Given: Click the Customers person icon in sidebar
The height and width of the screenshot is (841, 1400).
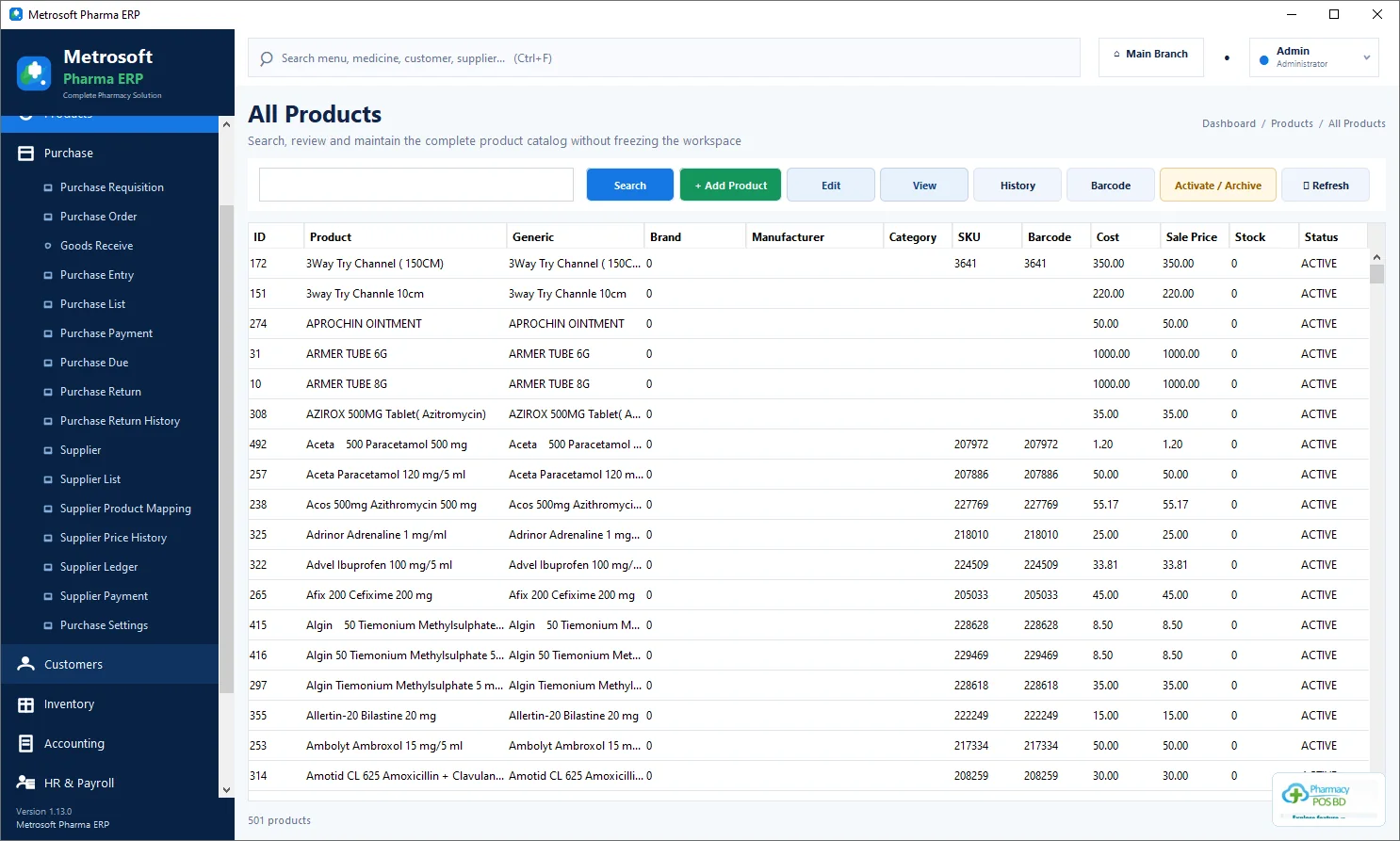Looking at the screenshot, I should pyautogui.click(x=26, y=664).
